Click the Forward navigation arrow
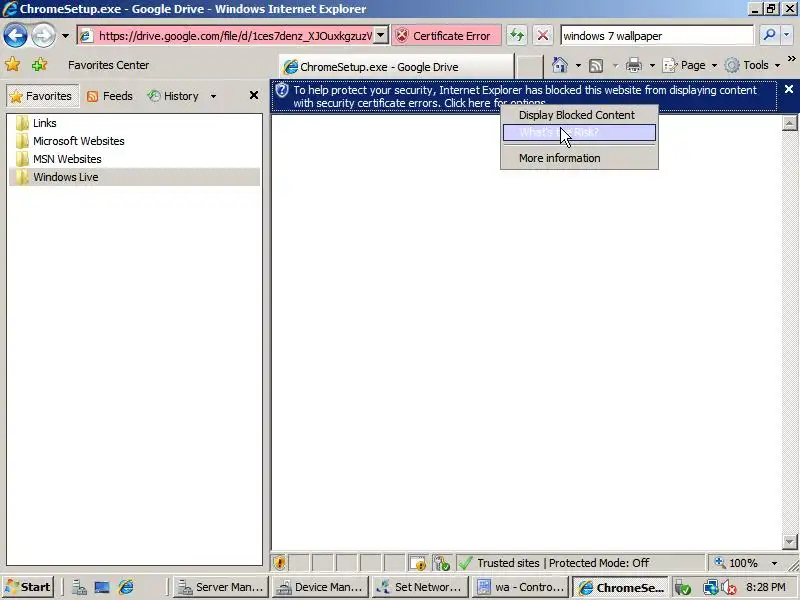This screenshot has height=600, width=800. [43, 36]
